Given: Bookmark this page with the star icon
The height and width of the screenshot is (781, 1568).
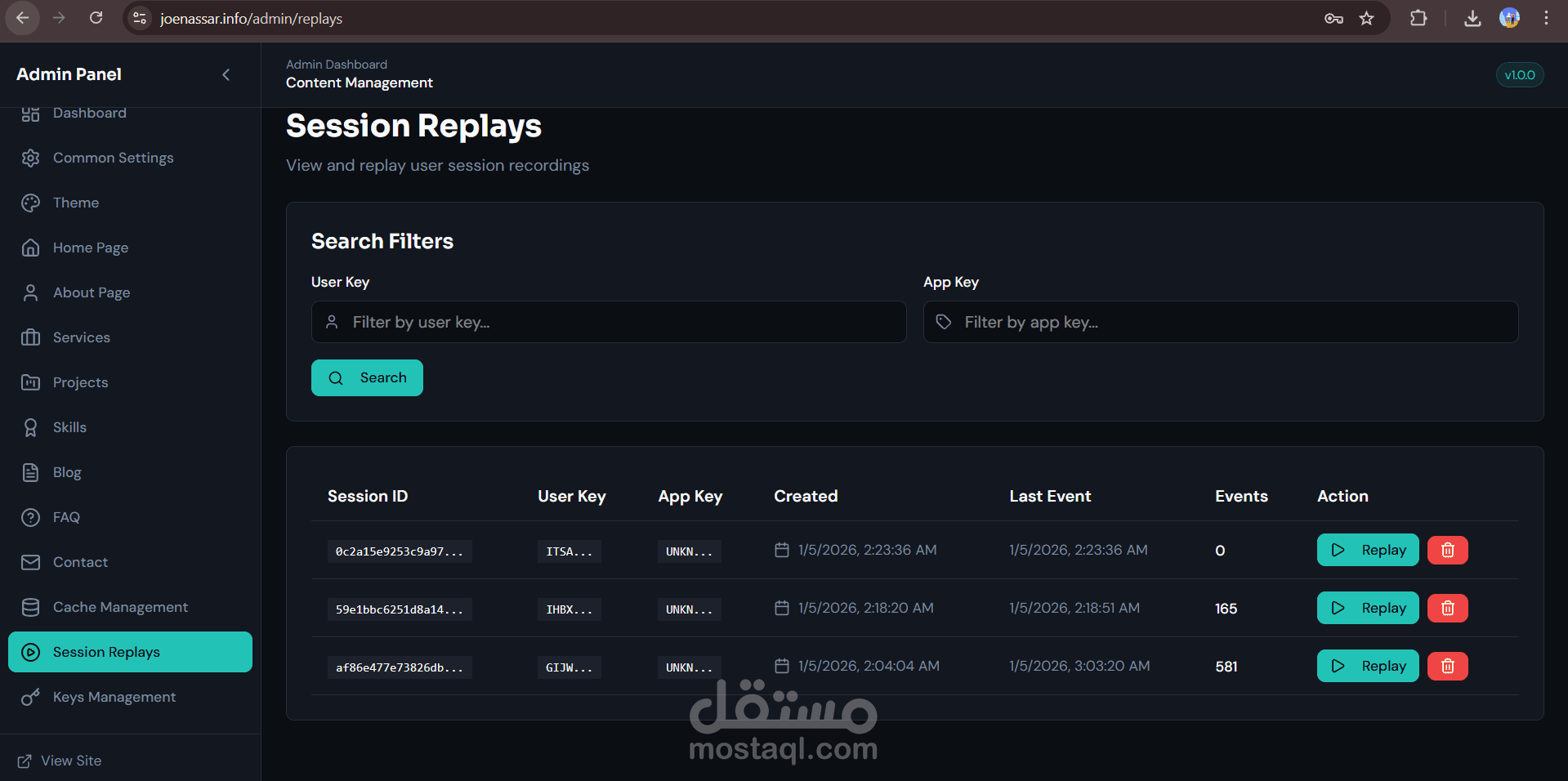Looking at the screenshot, I should (1366, 18).
